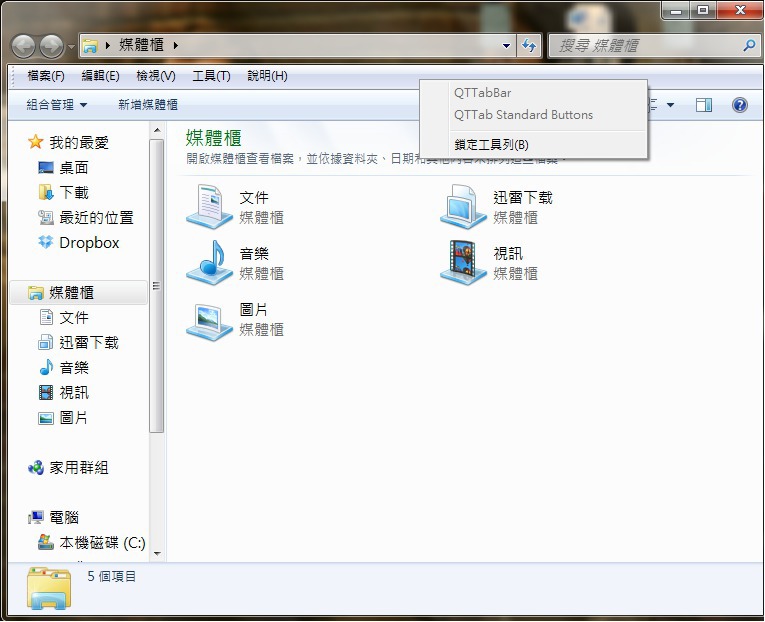Screen dimensions: 765x622
Task: Click the 最近的位置 label in favorites
Action: pos(96,218)
